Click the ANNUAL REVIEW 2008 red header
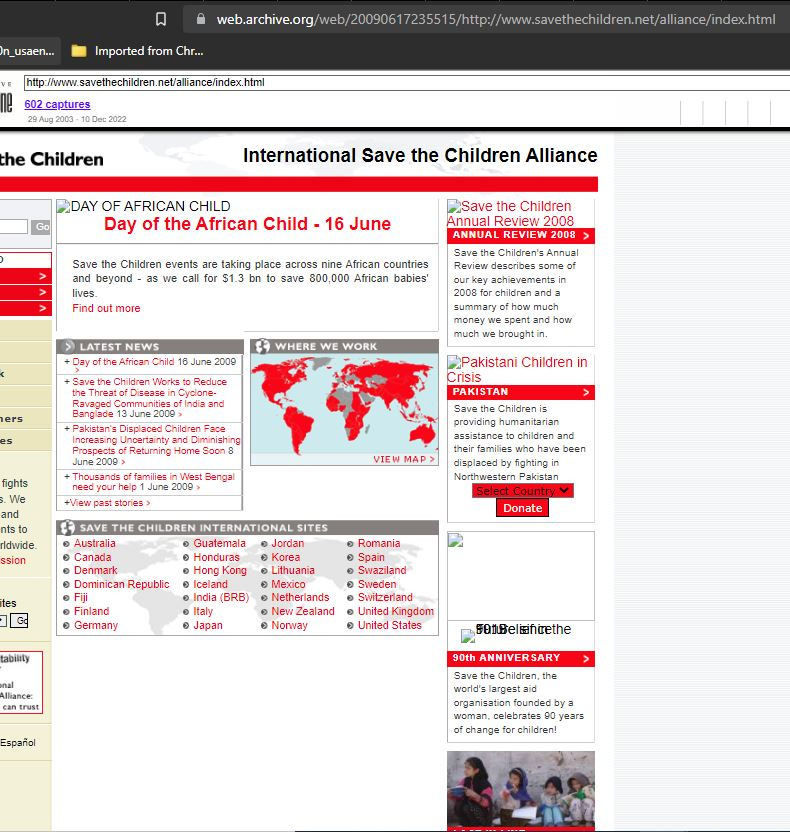Viewport: 790px width, 832px height. pos(520,236)
